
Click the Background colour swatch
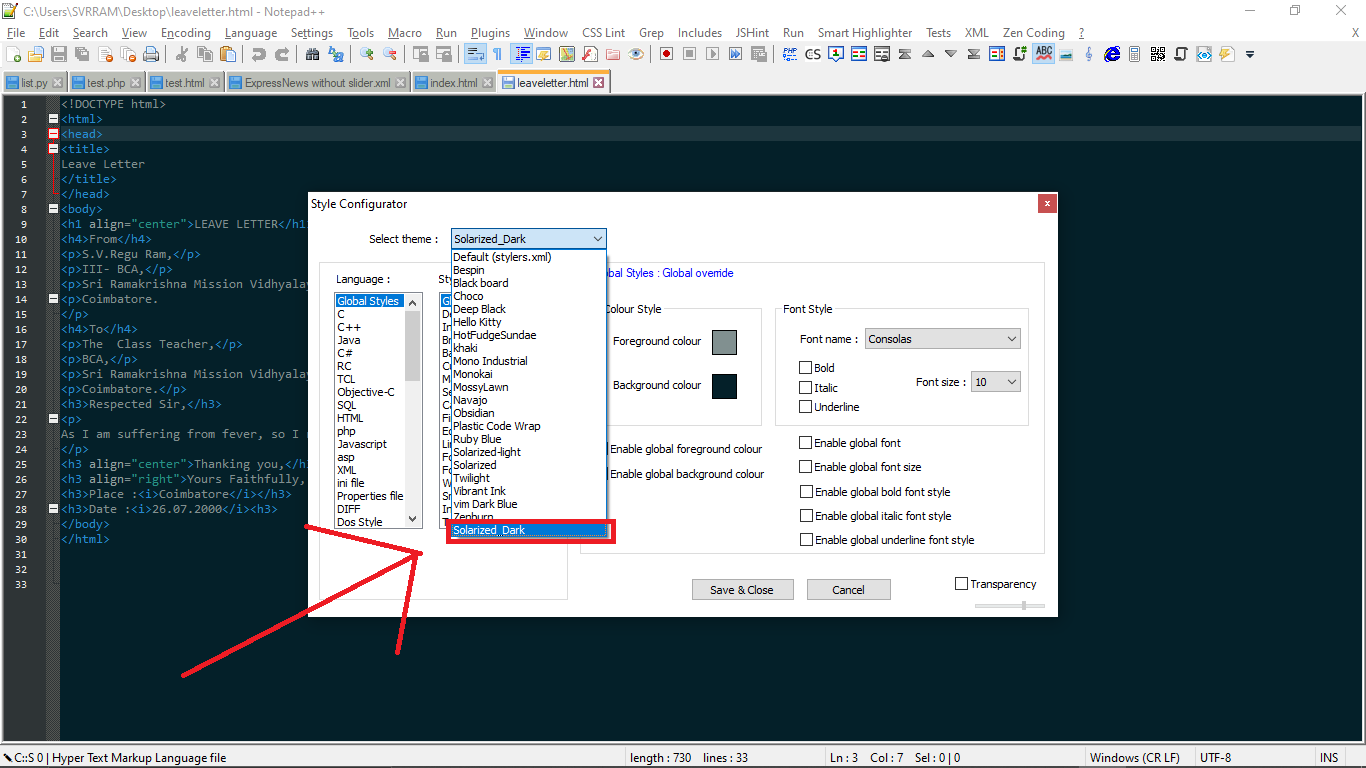coord(723,386)
